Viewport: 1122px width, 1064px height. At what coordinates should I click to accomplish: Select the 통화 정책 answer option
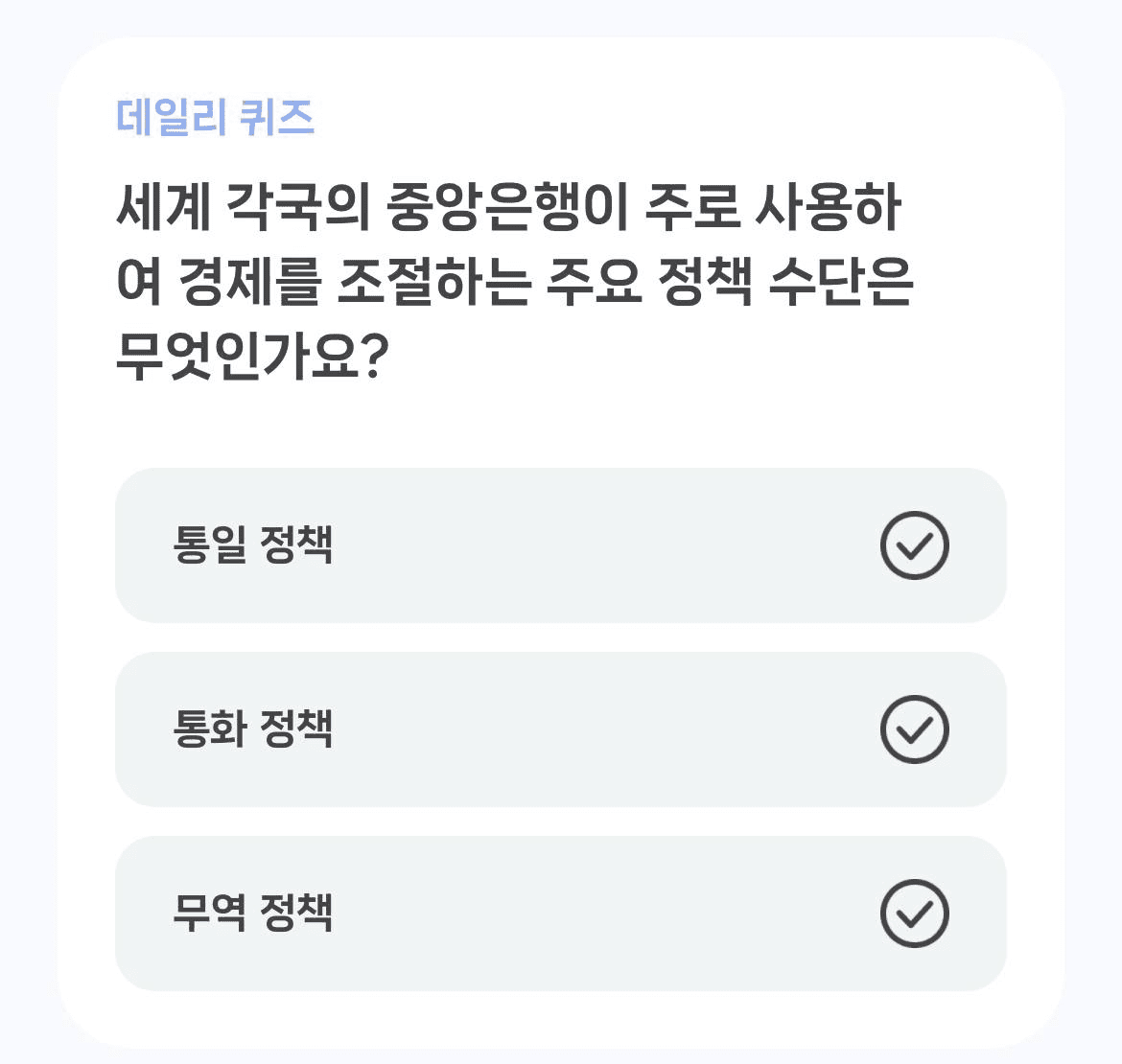[x=560, y=729]
